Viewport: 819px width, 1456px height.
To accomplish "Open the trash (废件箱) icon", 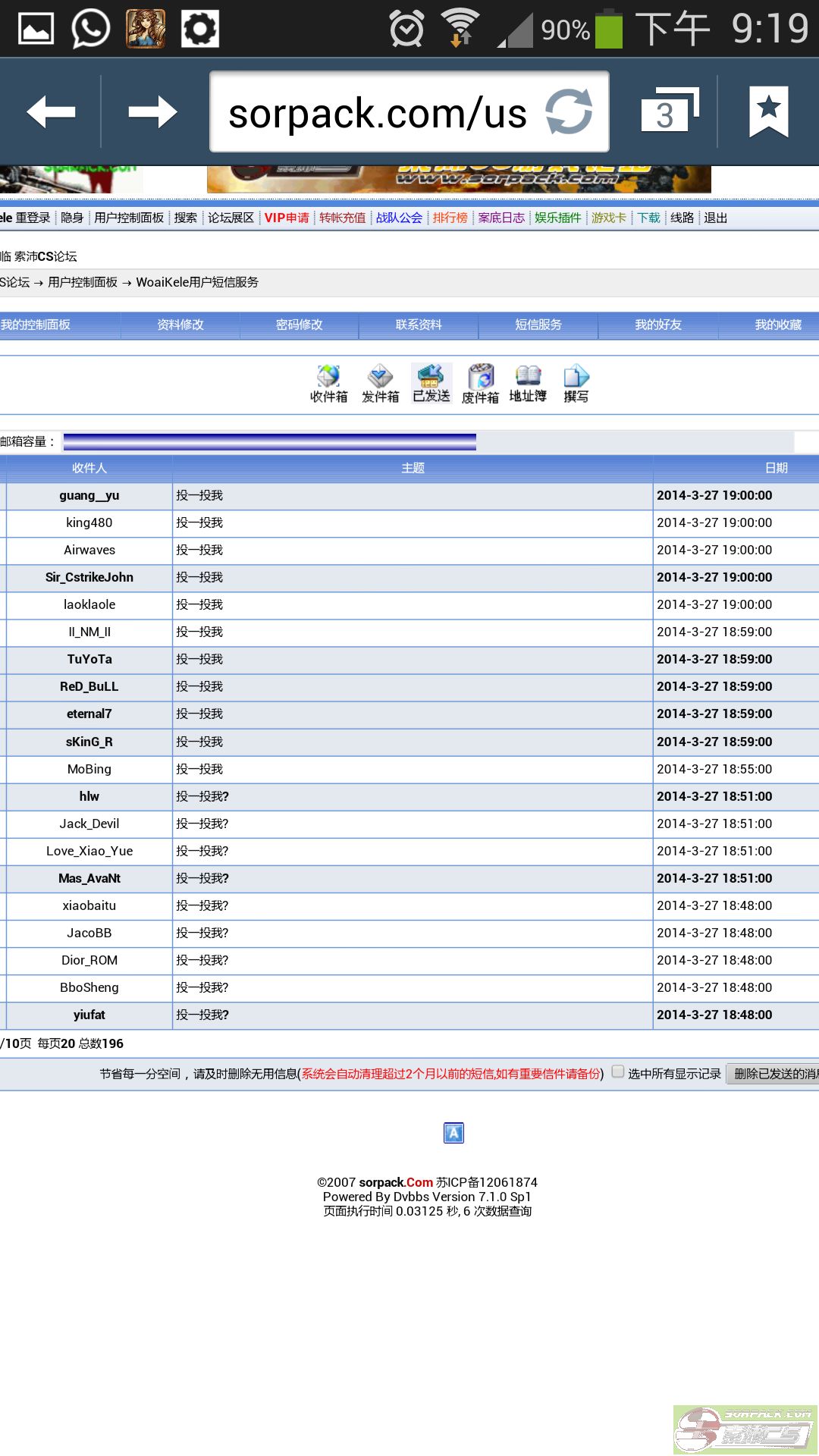I will pos(480,384).
